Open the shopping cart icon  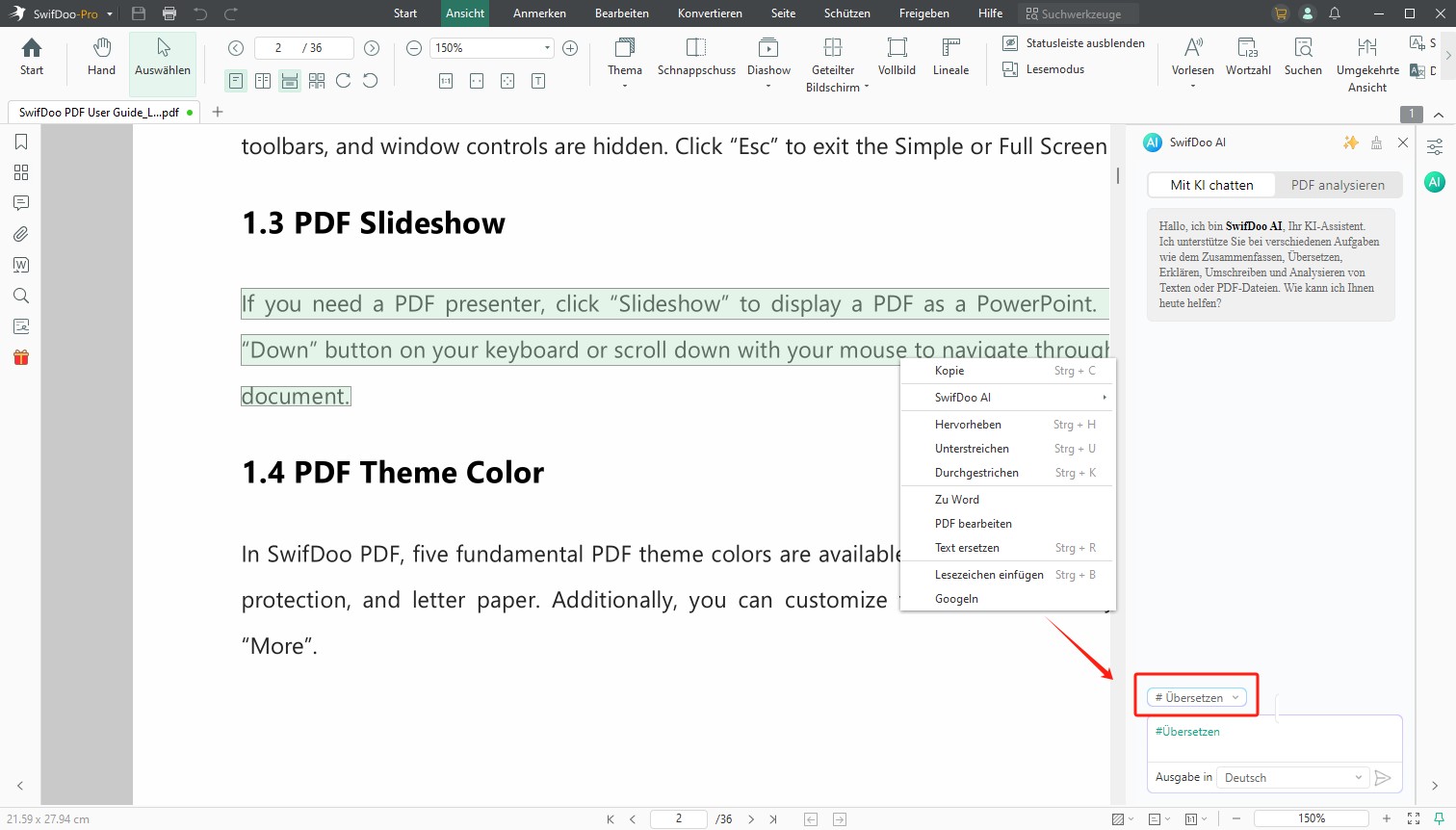(x=1281, y=13)
